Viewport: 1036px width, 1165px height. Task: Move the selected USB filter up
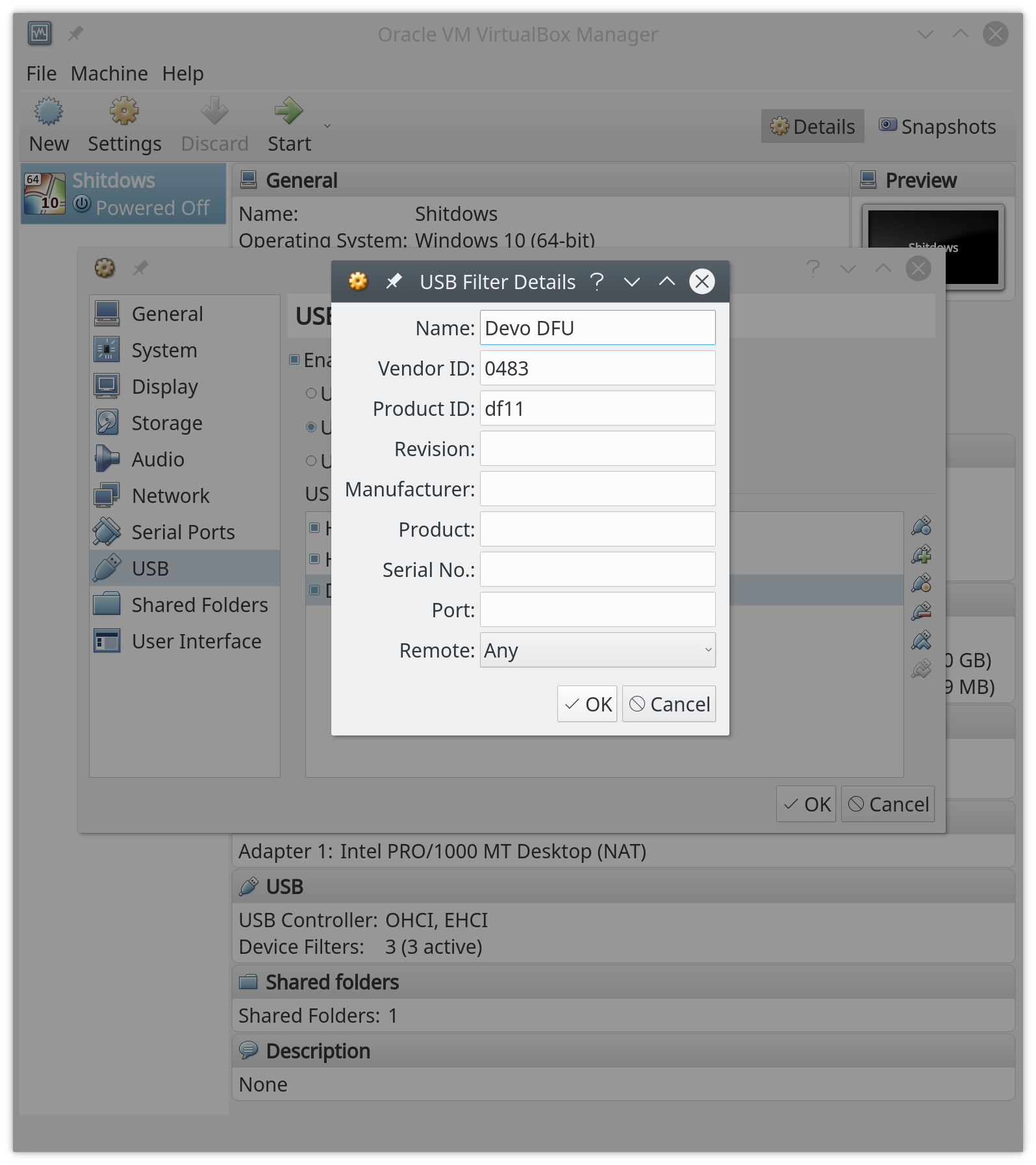click(921, 640)
